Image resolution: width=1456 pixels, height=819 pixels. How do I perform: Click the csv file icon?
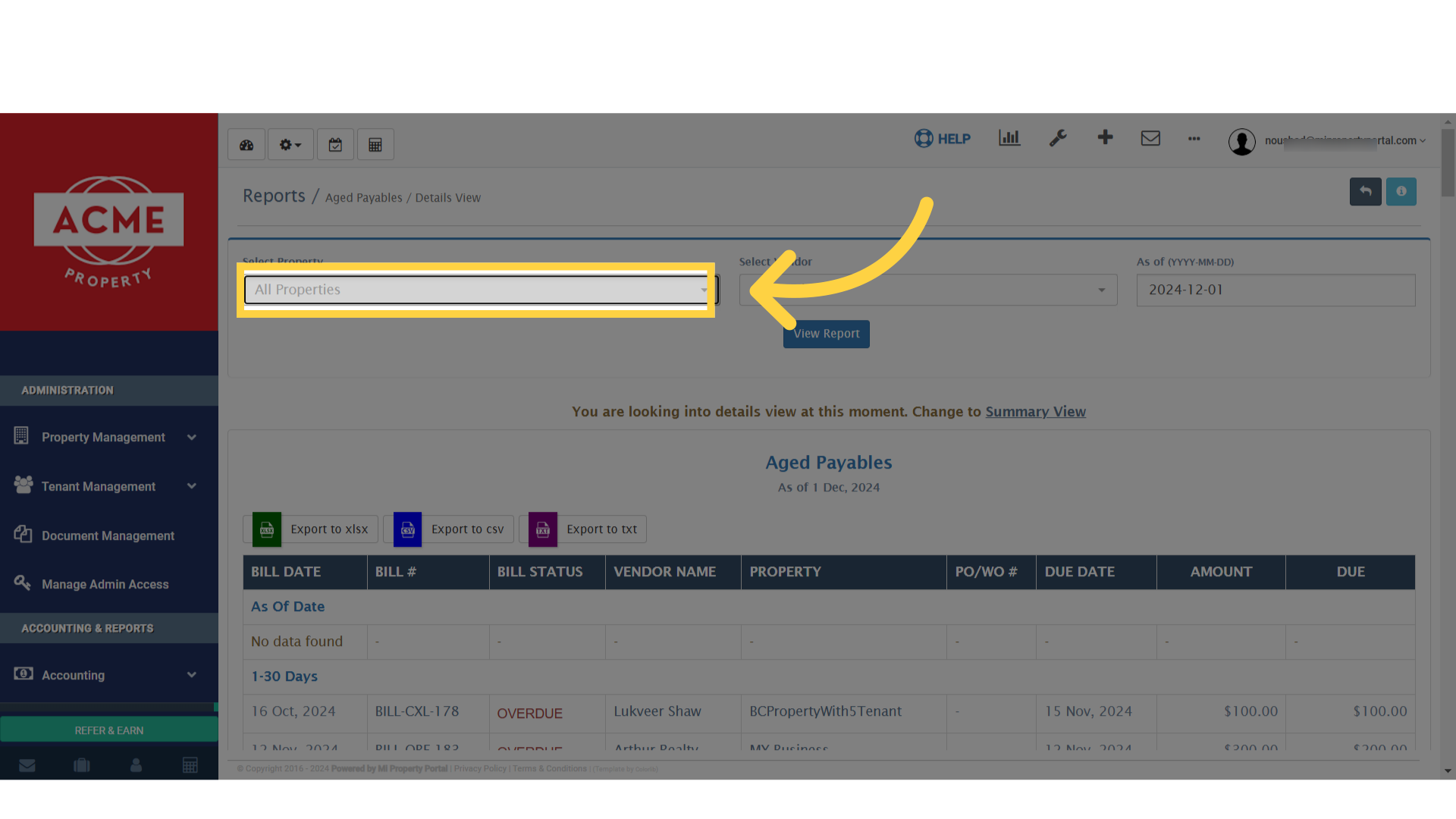click(407, 529)
